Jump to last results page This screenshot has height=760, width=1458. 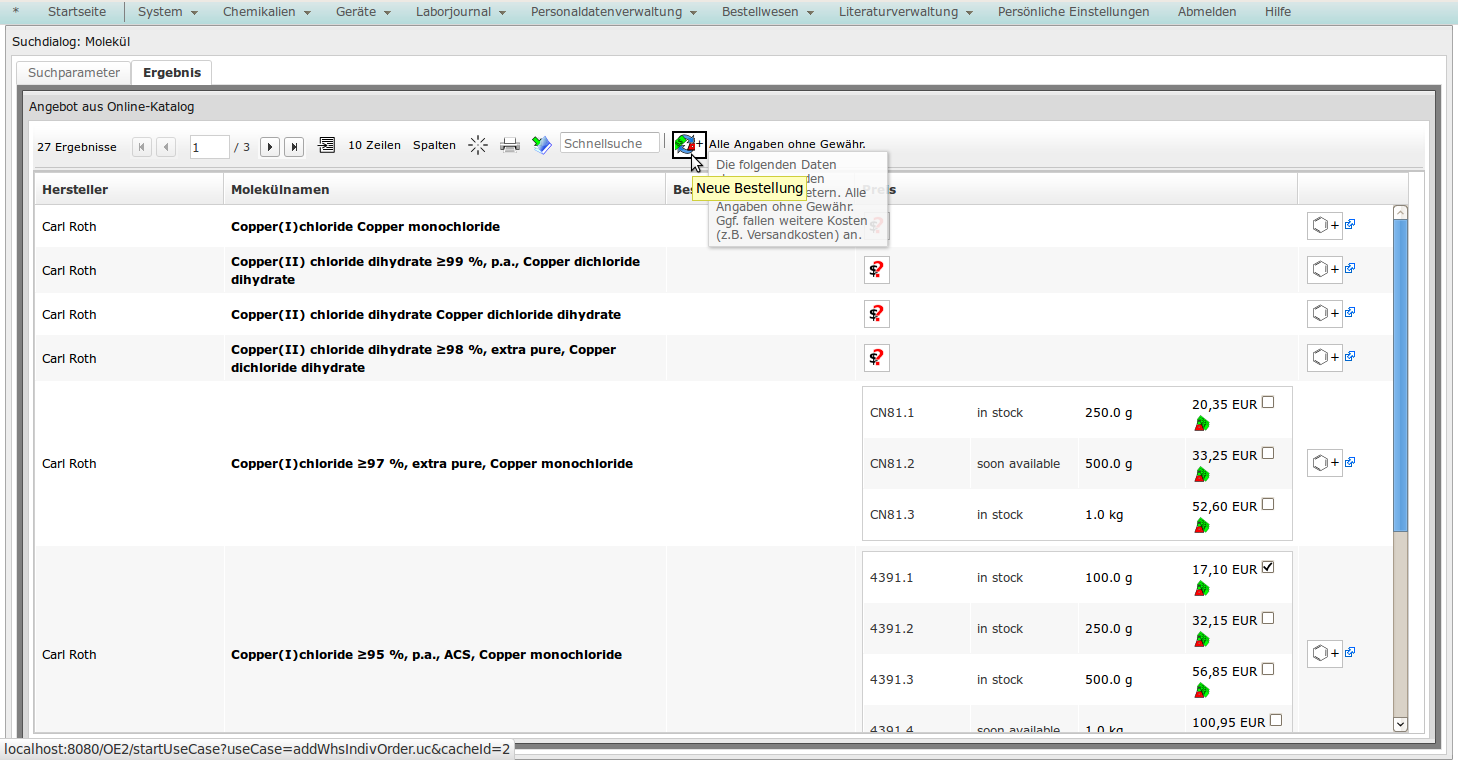coord(294,147)
